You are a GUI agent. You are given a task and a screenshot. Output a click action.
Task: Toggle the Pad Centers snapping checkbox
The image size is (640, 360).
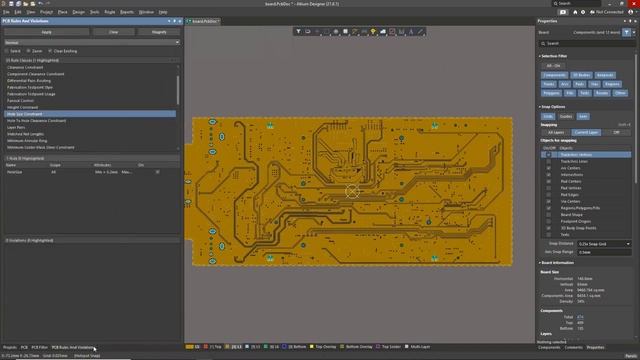(549, 182)
